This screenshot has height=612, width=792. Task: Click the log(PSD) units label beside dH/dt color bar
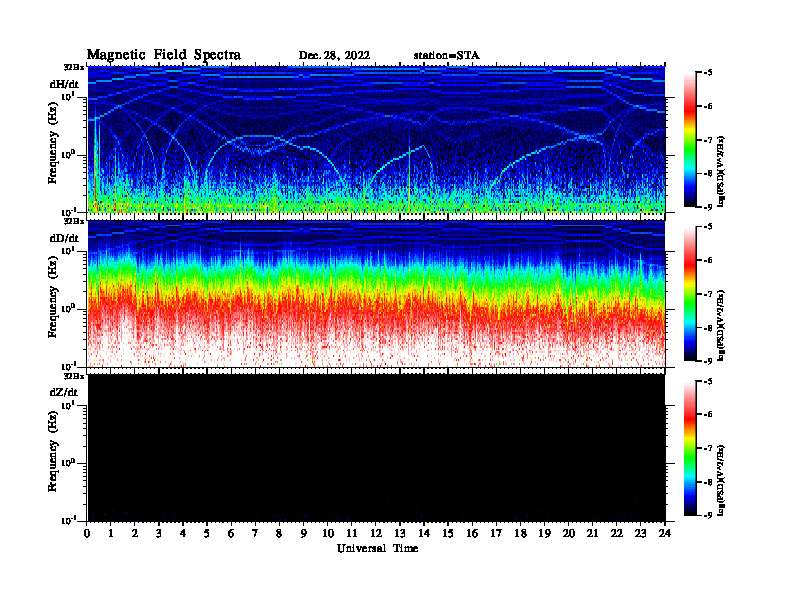[x=722, y=171]
